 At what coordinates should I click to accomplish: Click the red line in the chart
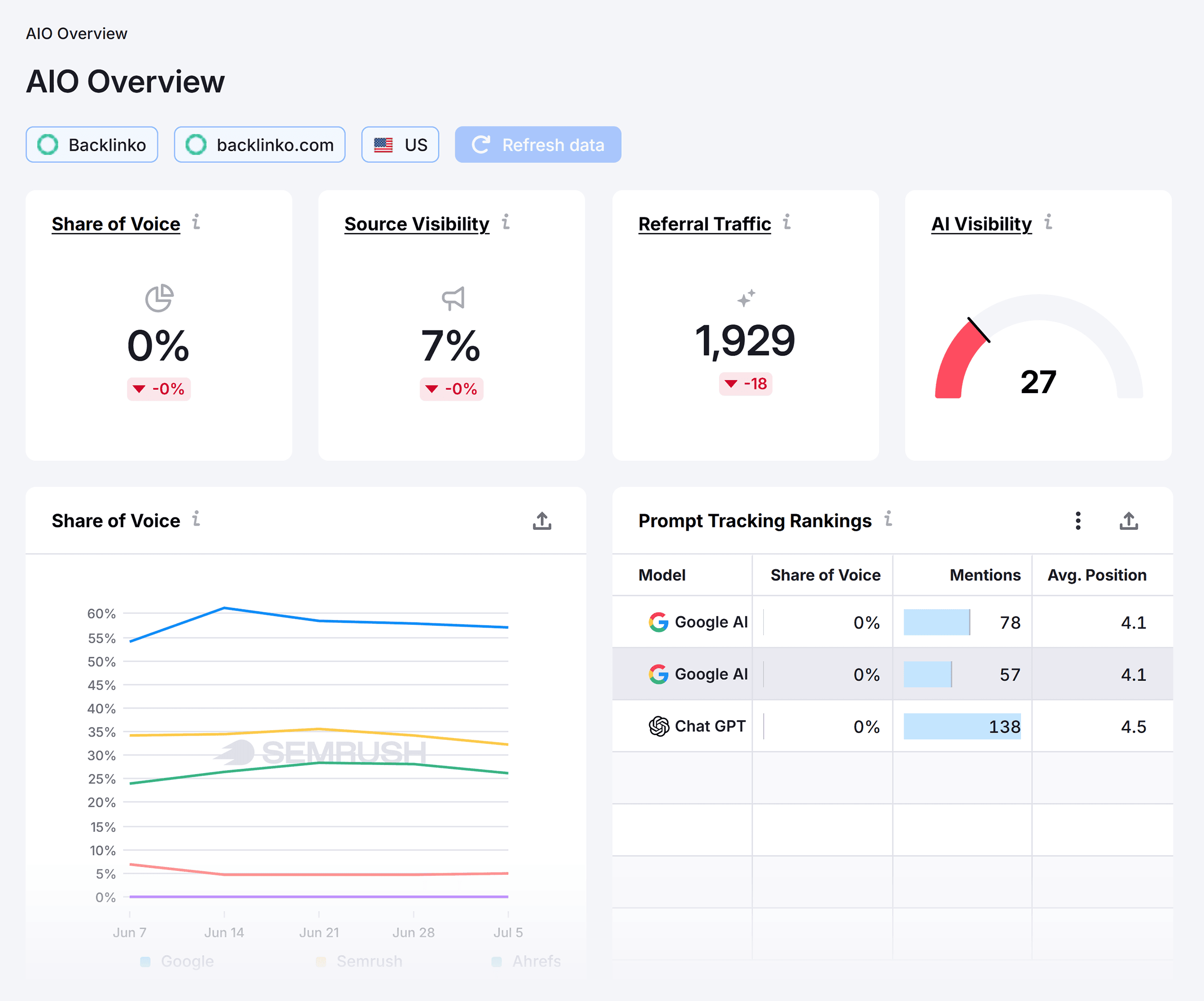[x=319, y=875]
